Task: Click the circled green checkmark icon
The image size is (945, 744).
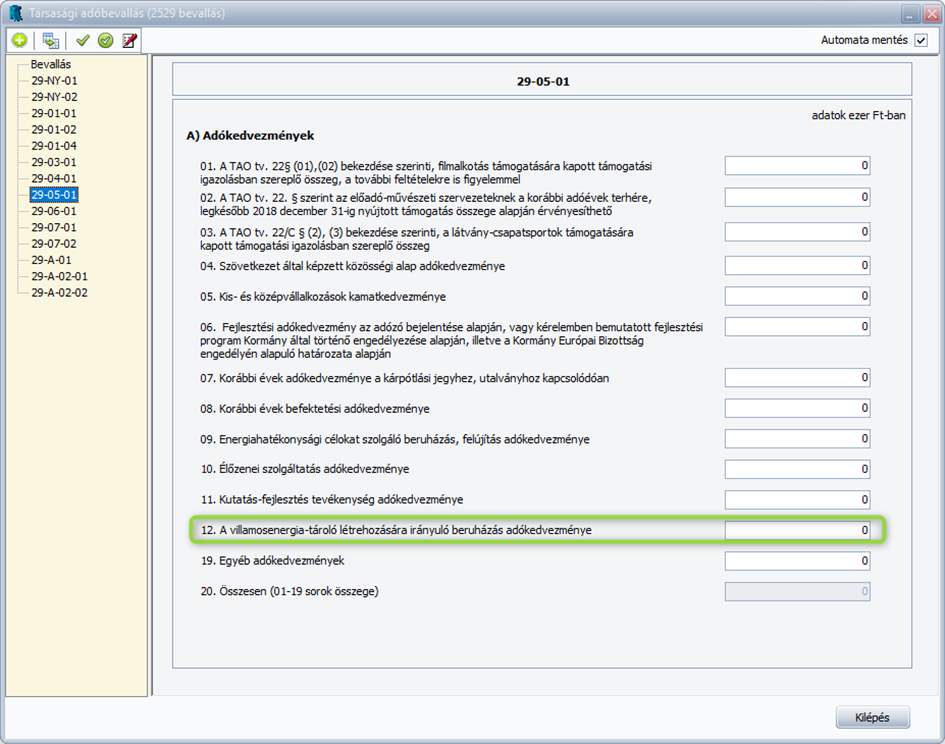Action: [x=105, y=40]
